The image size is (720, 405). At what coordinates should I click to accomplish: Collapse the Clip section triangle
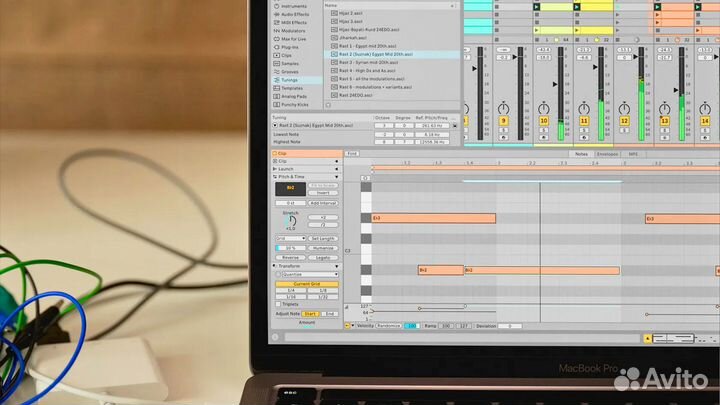(337, 162)
